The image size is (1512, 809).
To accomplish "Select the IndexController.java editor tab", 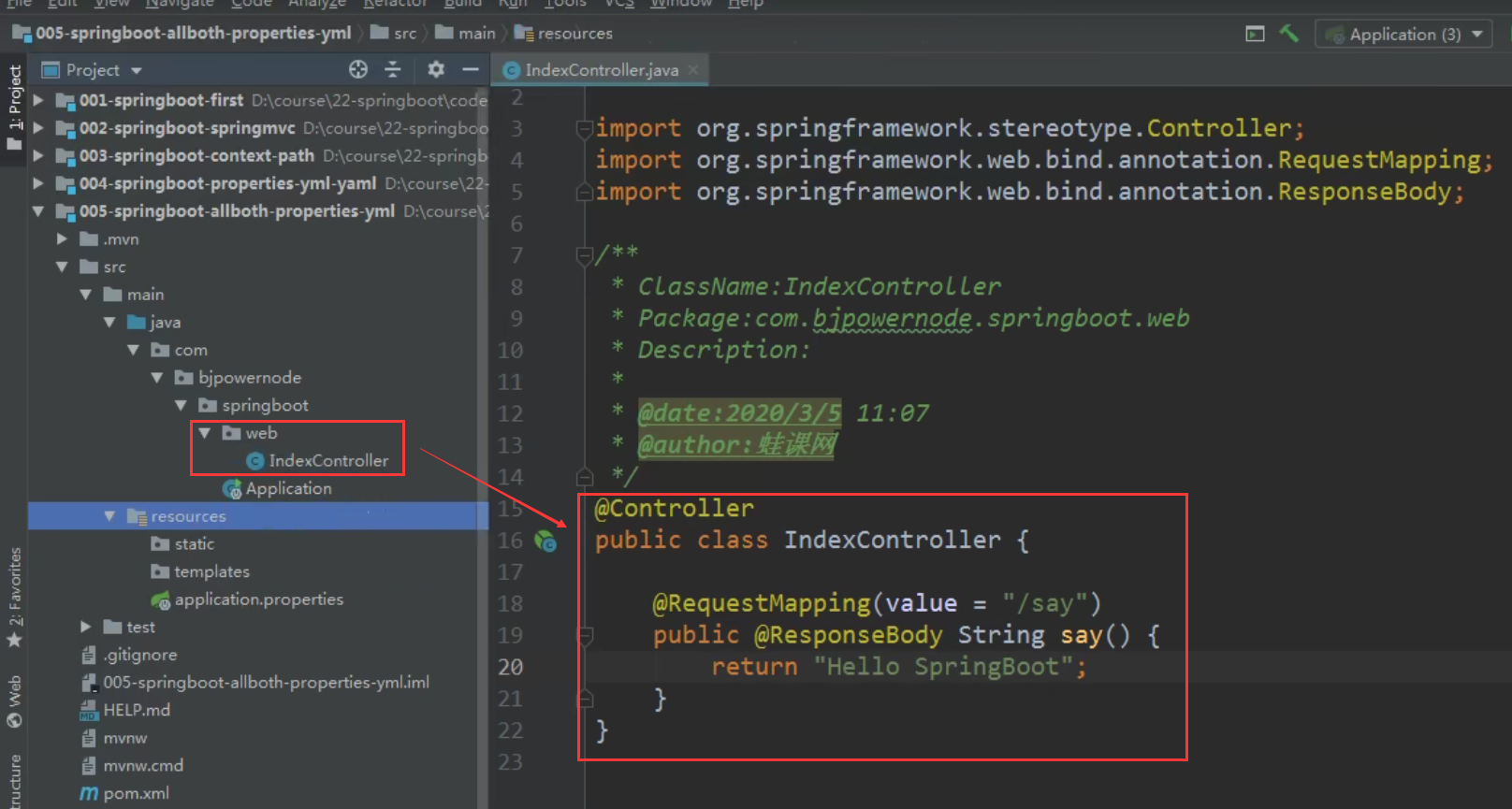I will pos(602,70).
